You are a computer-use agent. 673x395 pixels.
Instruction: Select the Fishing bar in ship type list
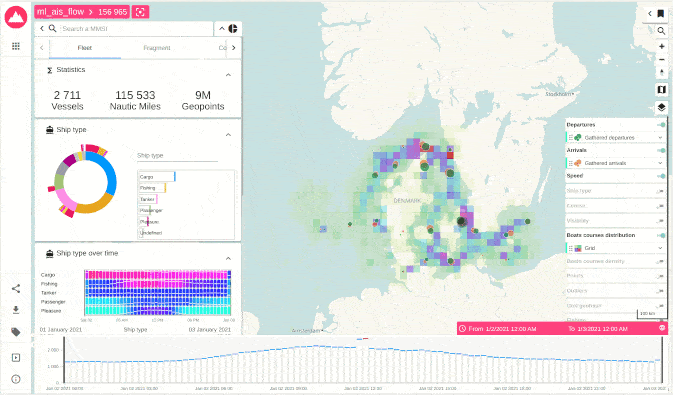click(x=152, y=188)
